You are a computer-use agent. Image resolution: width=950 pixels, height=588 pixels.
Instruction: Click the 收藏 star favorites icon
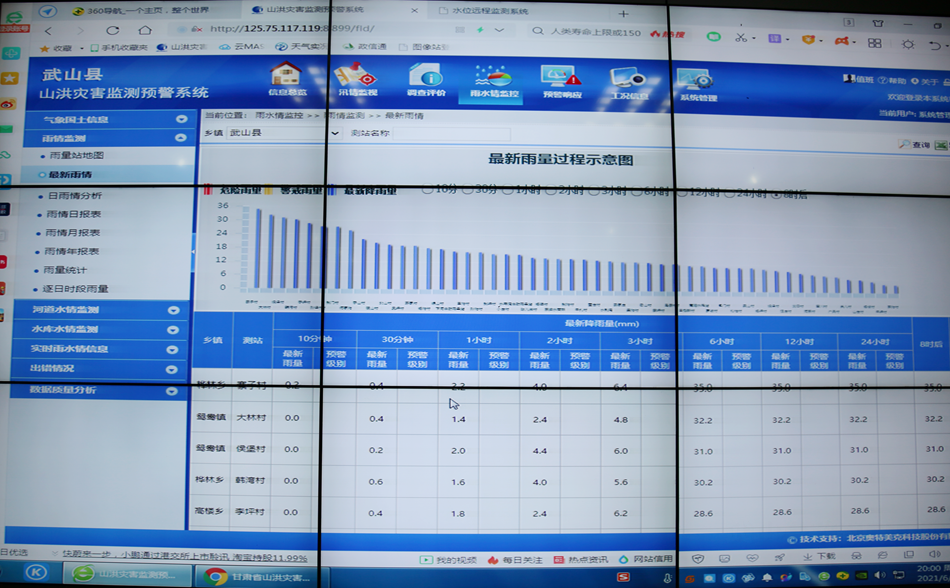pyautogui.click(x=44, y=48)
